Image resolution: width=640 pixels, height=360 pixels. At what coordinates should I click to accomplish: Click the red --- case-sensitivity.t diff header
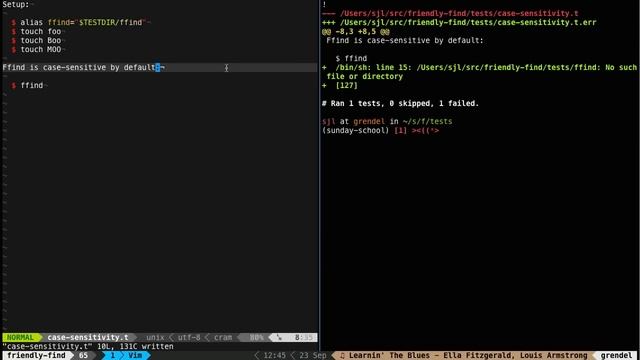point(450,13)
